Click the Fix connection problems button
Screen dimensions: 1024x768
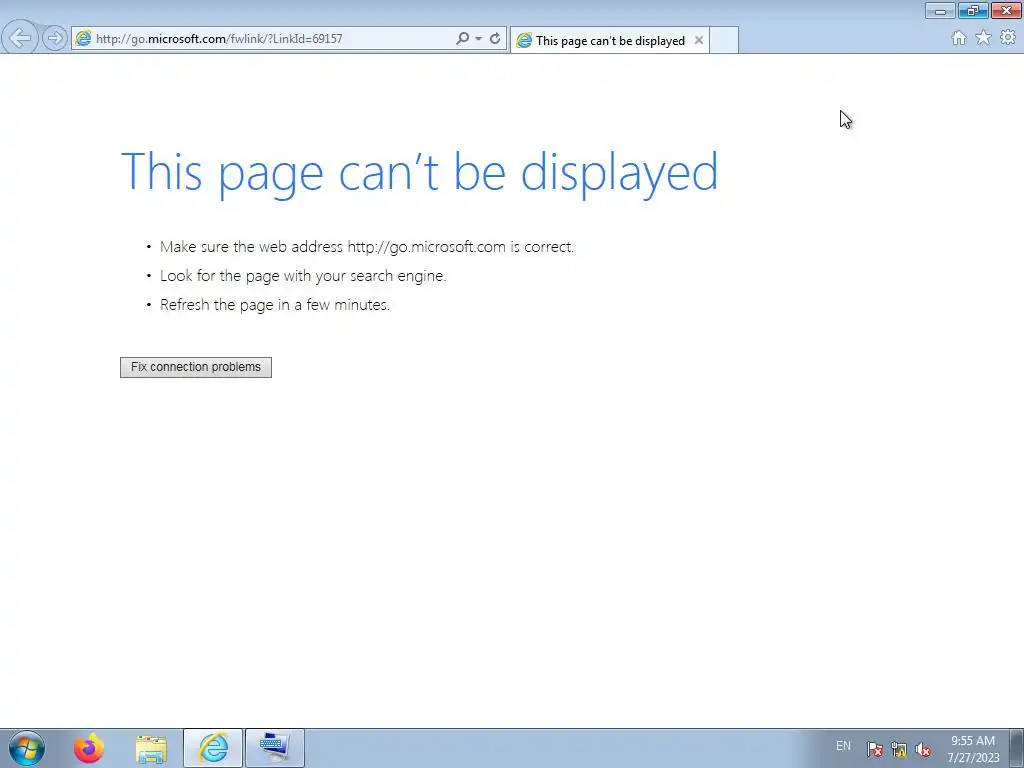[x=196, y=367]
